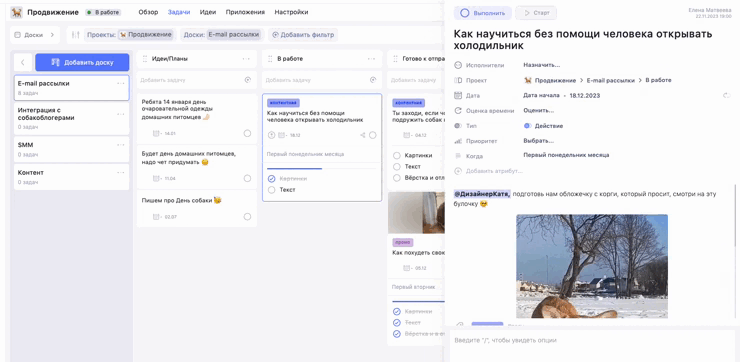Click the timer icon on the холодильник card
The height and width of the screenshot is (362, 740).
(271, 135)
